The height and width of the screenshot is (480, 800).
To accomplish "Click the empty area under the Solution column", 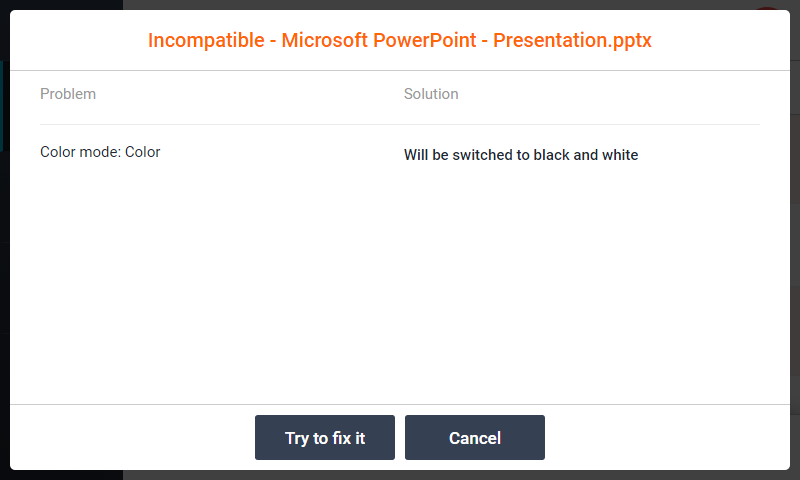I will (x=580, y=280).
